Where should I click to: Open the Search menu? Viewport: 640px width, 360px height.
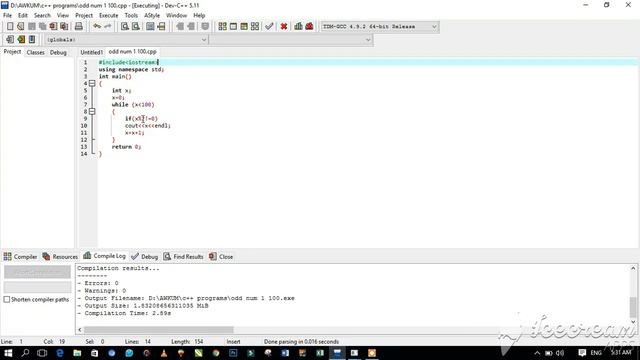coord(42,15)
